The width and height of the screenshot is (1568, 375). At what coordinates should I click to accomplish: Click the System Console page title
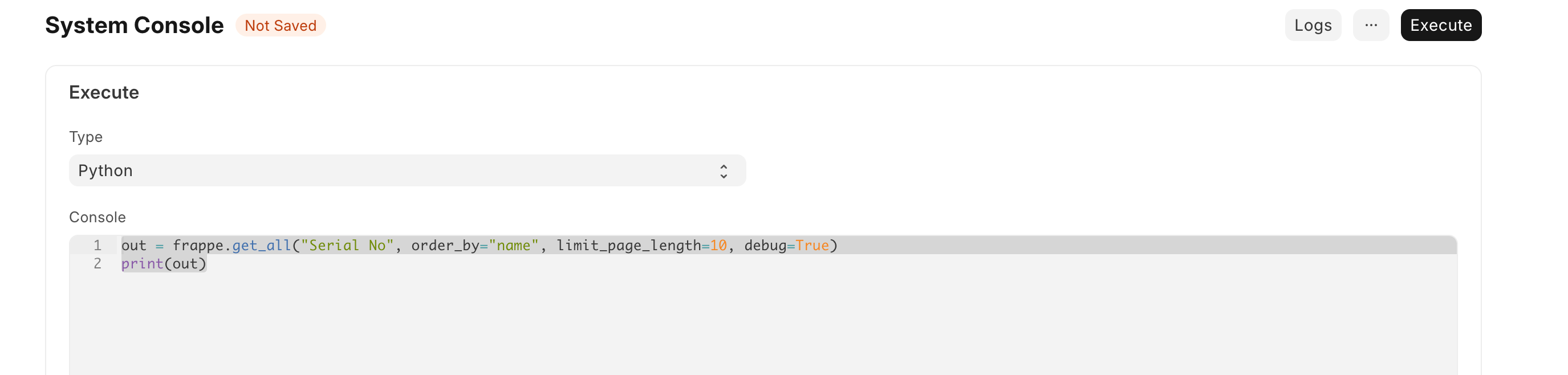tap(134, 26)
